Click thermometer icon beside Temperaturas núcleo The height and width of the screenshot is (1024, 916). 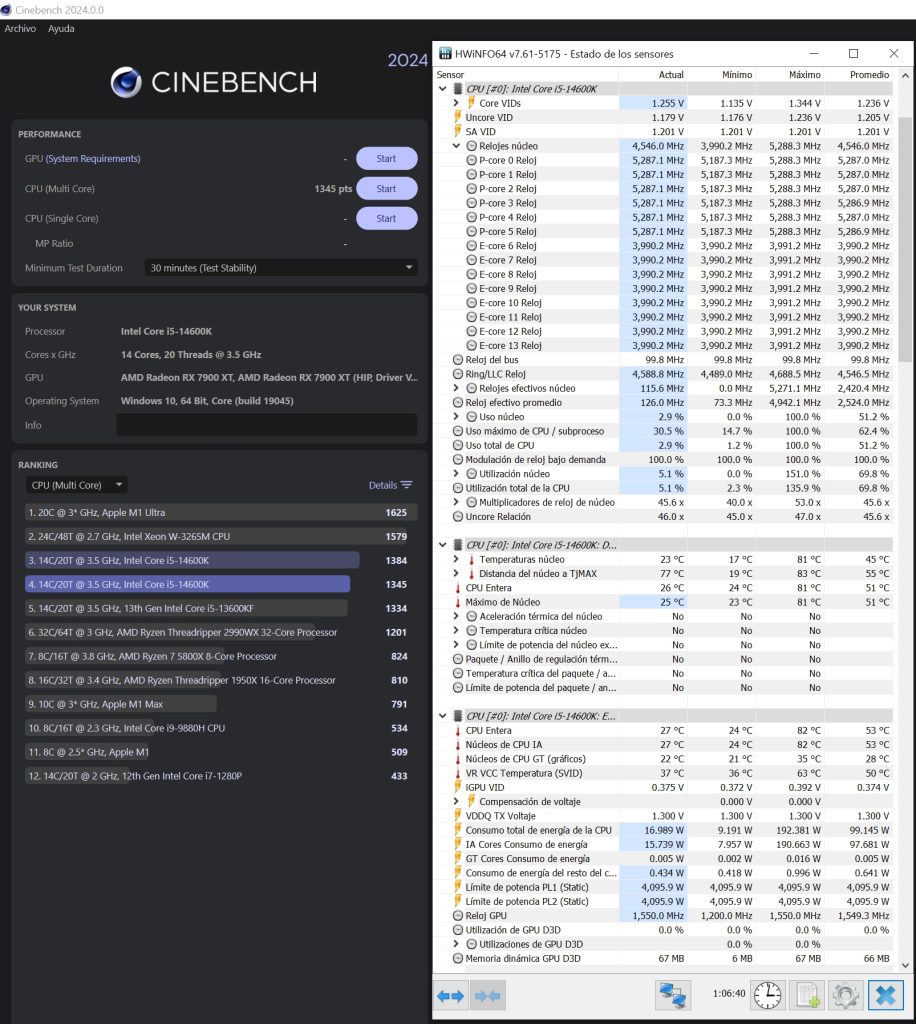click(471, 559)
